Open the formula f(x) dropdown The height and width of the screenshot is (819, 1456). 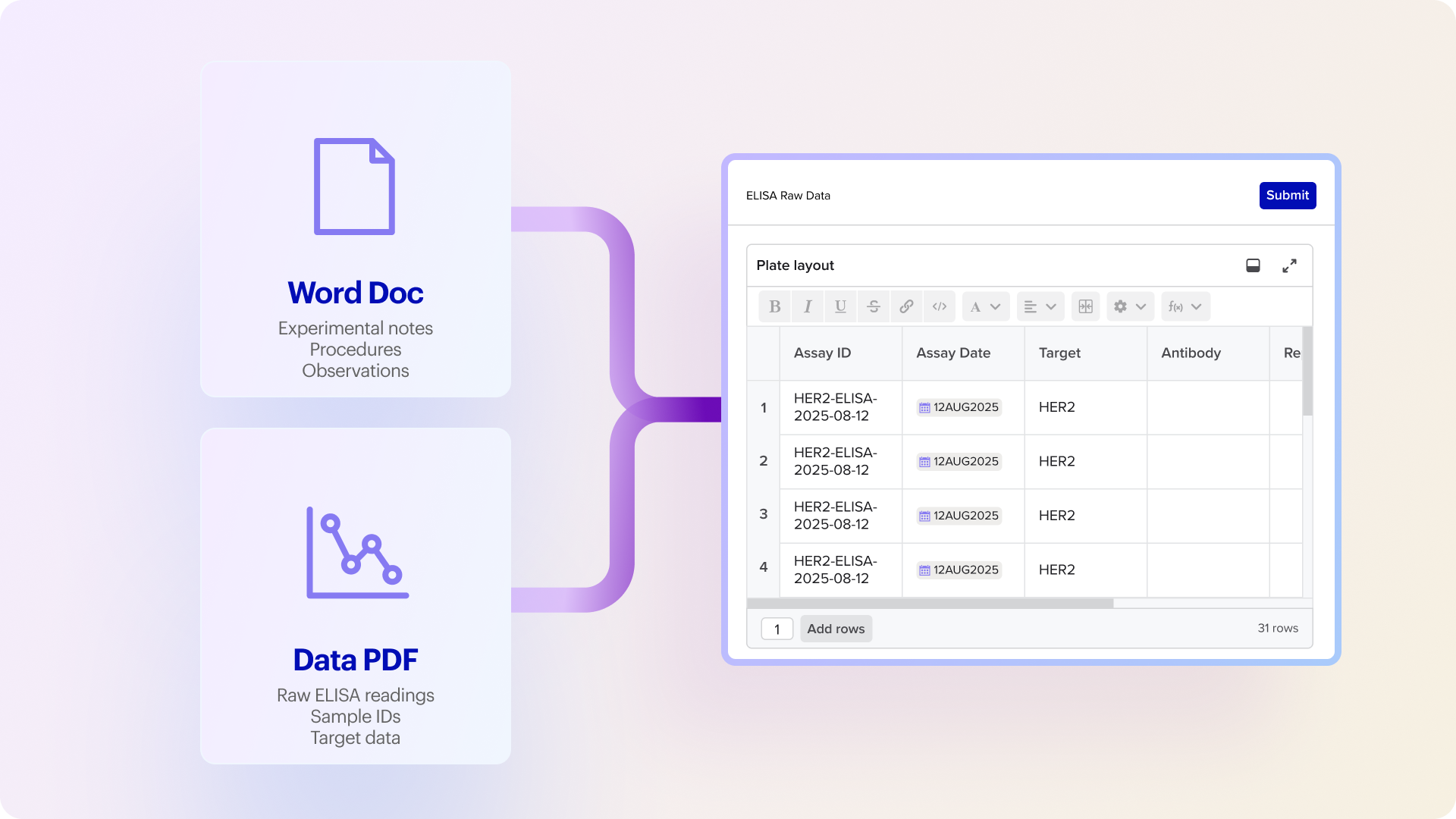click(x=1185, y=306)
